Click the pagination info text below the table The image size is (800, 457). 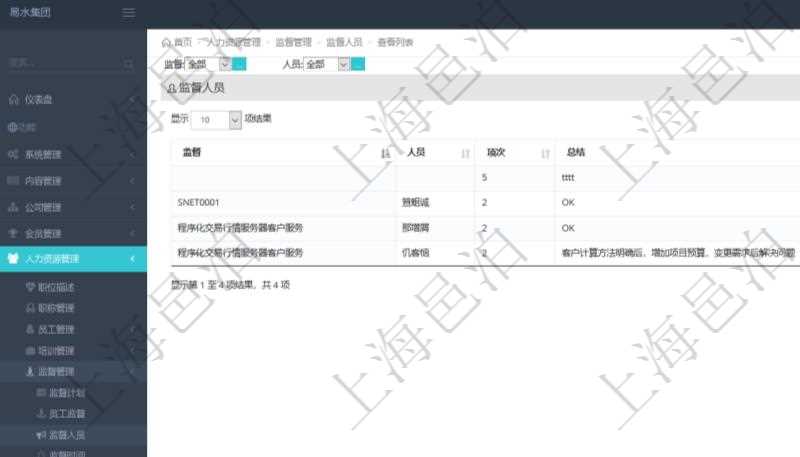pos(231,285)
